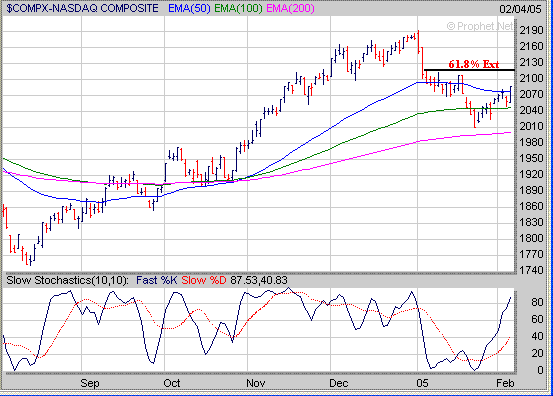Click the 2130 price axis label
553x396 pixels.
pos(531,62)
